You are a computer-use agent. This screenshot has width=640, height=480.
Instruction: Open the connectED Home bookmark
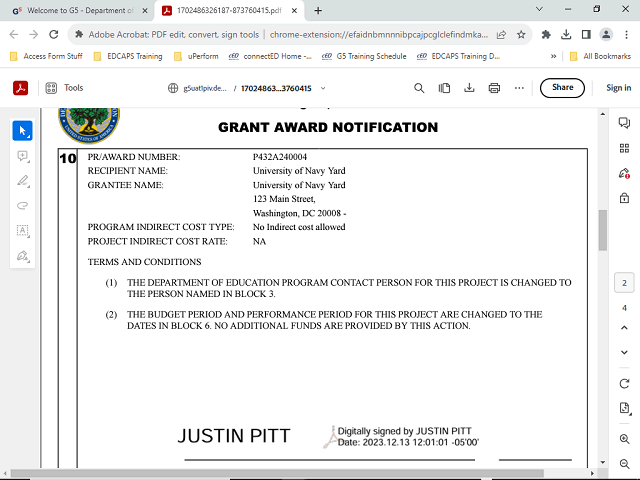point(270,56)
